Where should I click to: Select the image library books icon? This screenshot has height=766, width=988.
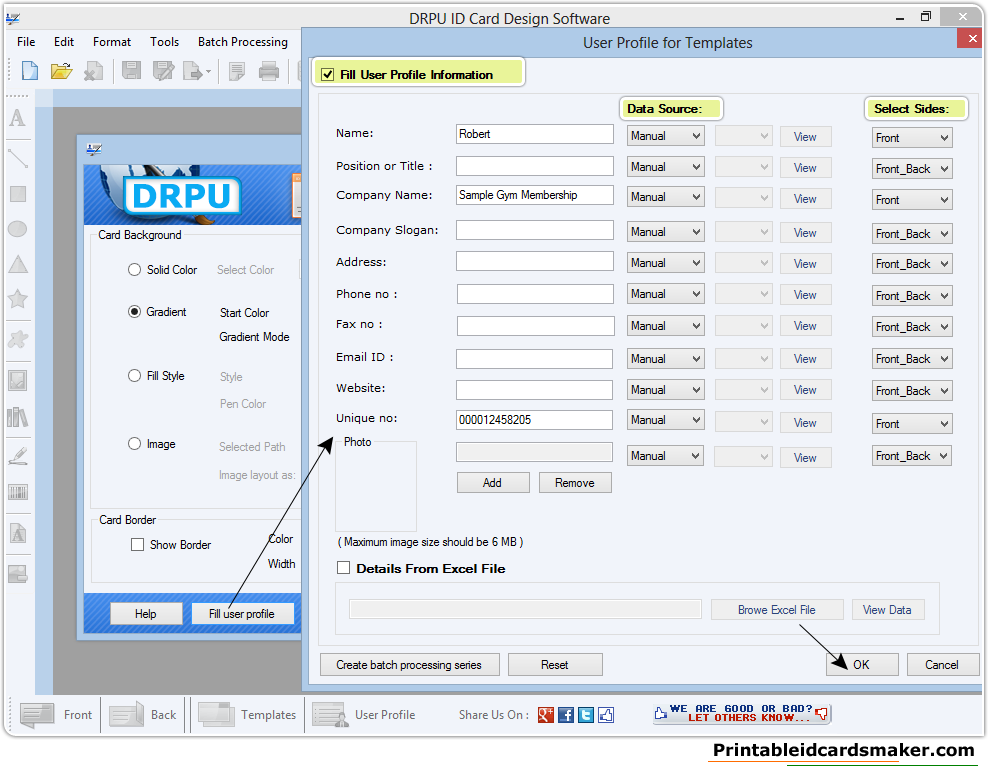pos(18,417)
